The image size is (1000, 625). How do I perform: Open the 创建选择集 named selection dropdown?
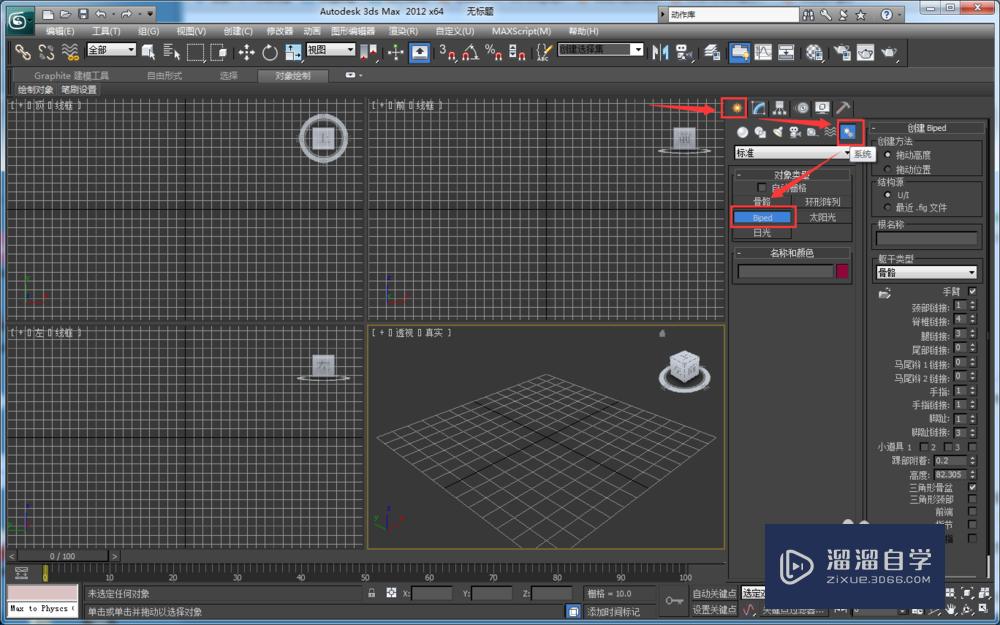[x=601, y=49]
